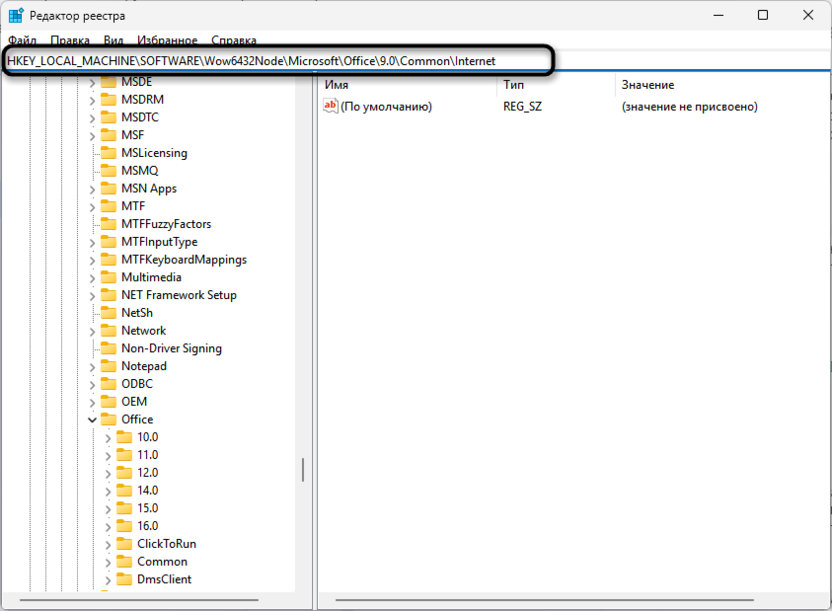This screenshot has height=611, width=832.
Task: Expand the Multimedia key
Action: [92, 278]
